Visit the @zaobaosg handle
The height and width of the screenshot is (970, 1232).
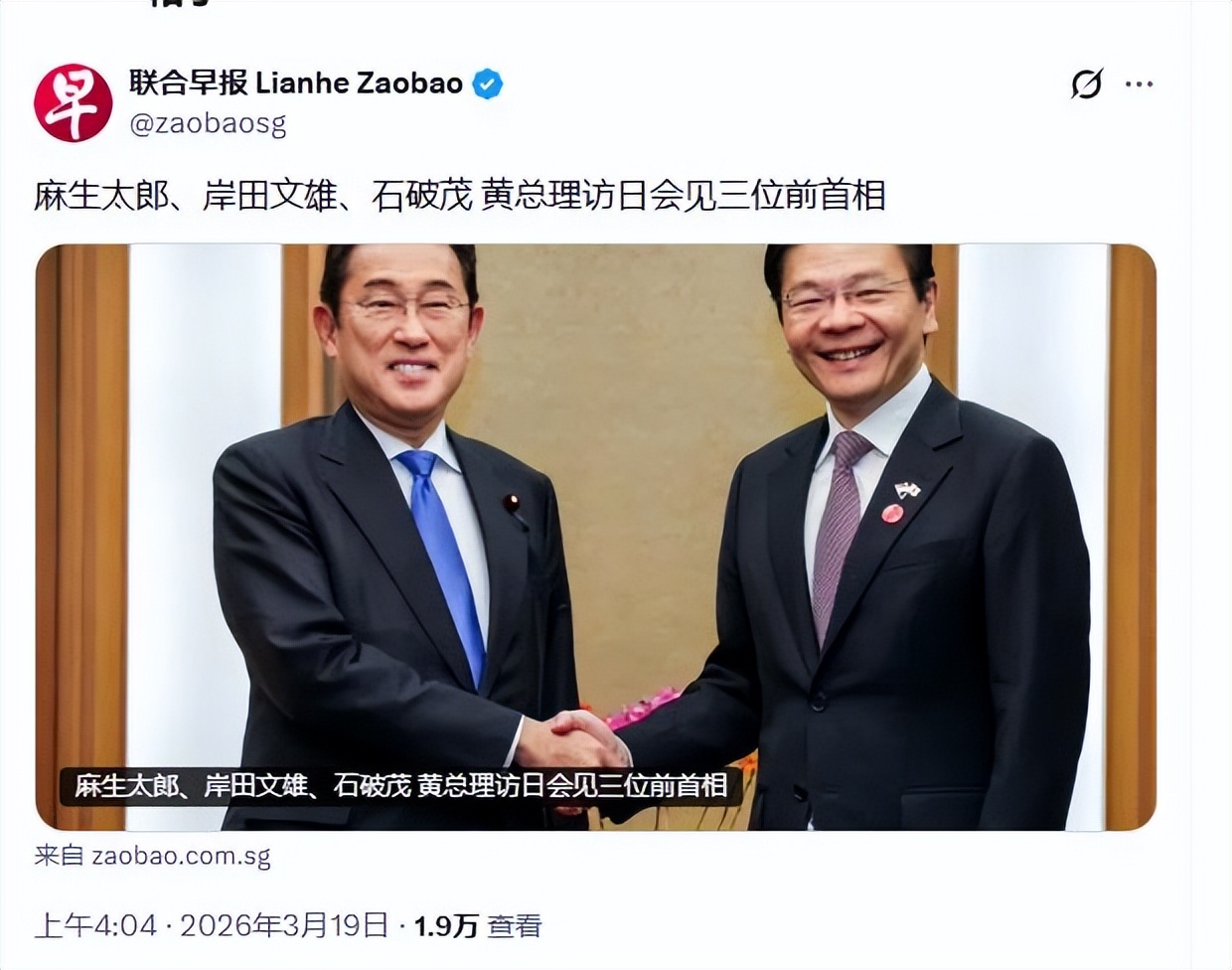(x=208, y=124)
